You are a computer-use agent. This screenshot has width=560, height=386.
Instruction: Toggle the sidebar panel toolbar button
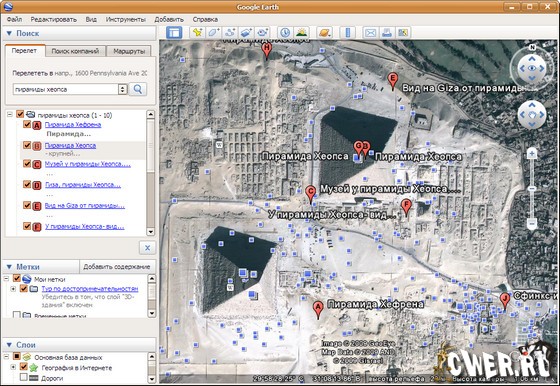click(174, 33)
